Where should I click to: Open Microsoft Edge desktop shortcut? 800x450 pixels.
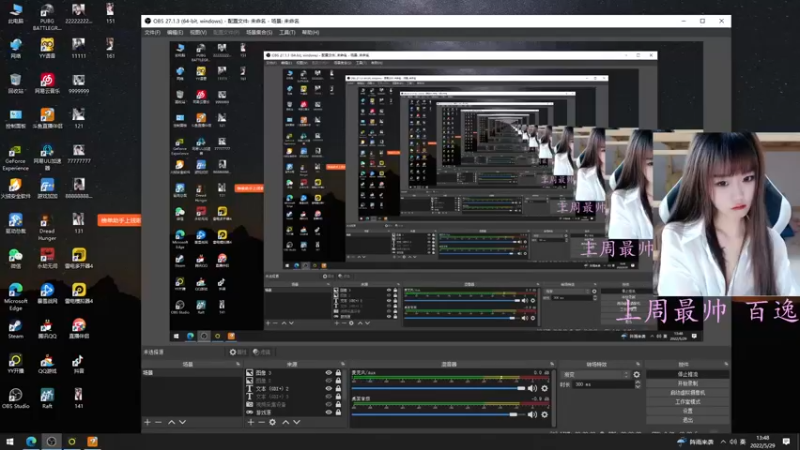[x=15, y=297]
